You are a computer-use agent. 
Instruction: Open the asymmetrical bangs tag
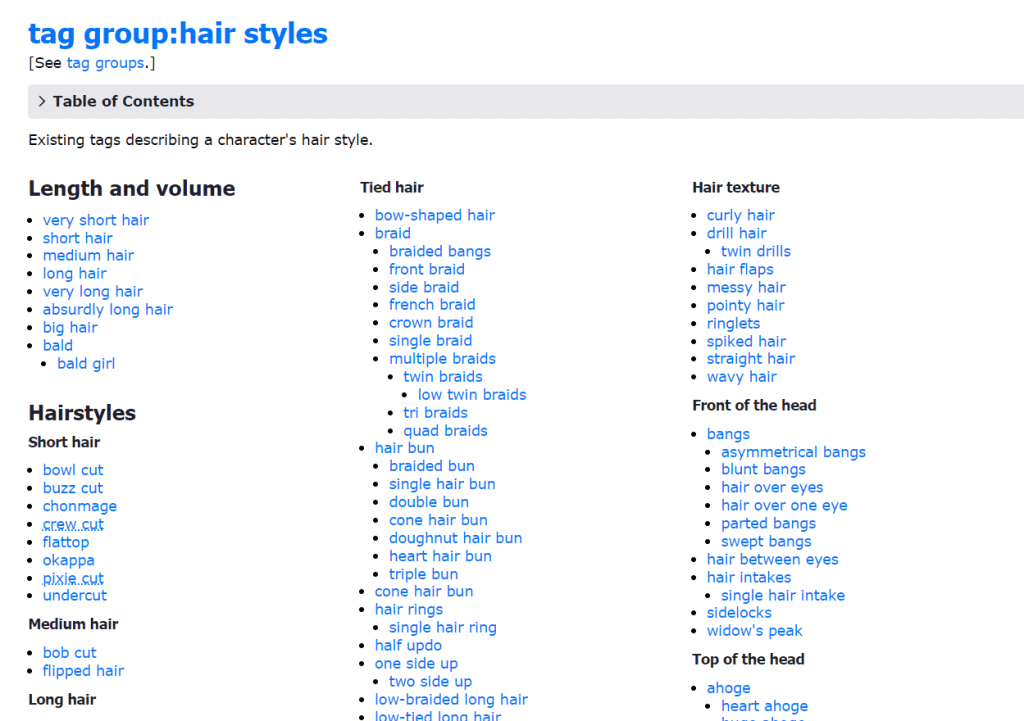point(793,452)
